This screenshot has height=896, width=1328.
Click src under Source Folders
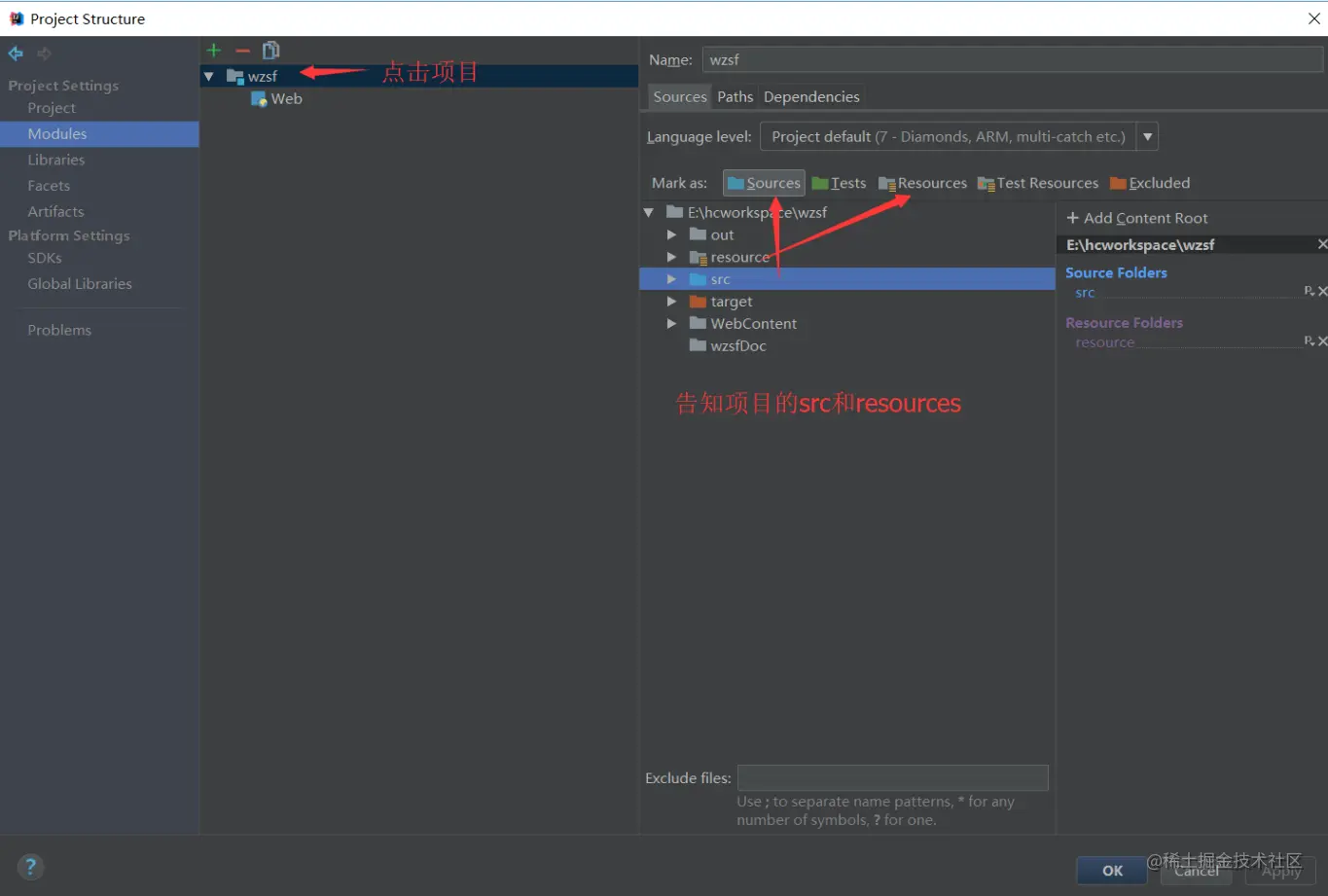point(1085,293)
